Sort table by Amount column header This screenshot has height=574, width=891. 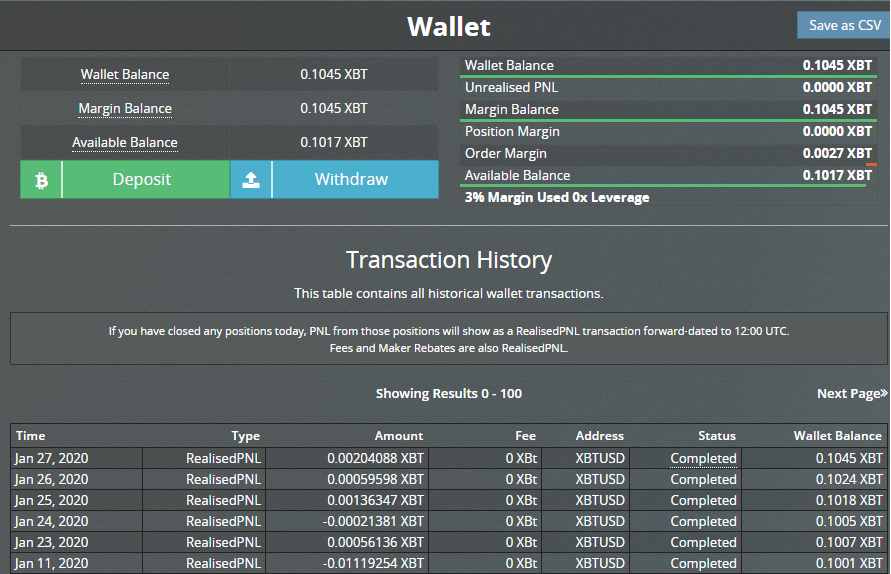coord(398,436)
